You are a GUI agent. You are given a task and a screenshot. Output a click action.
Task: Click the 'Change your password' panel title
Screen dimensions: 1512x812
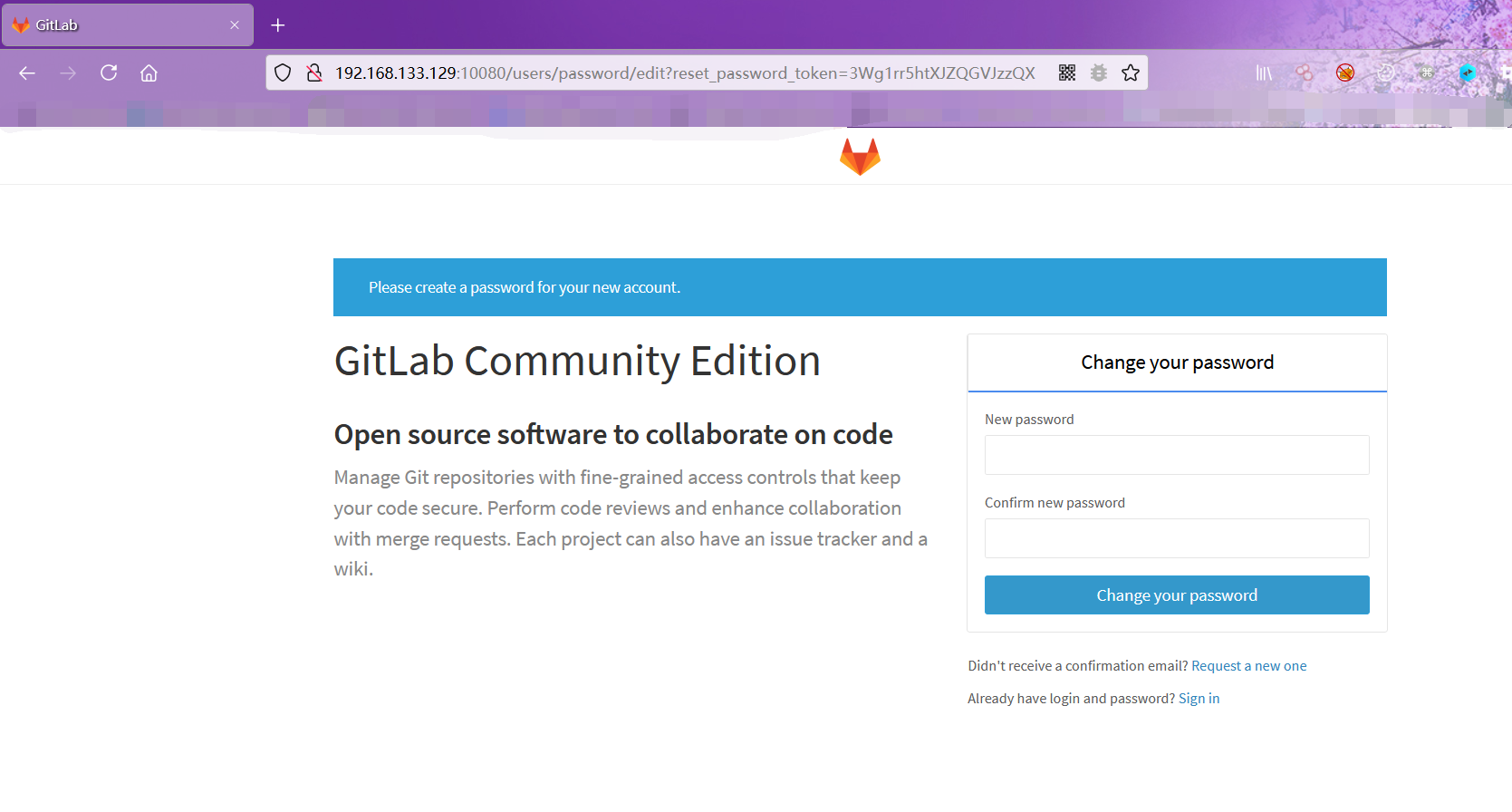pos(1177,362)
